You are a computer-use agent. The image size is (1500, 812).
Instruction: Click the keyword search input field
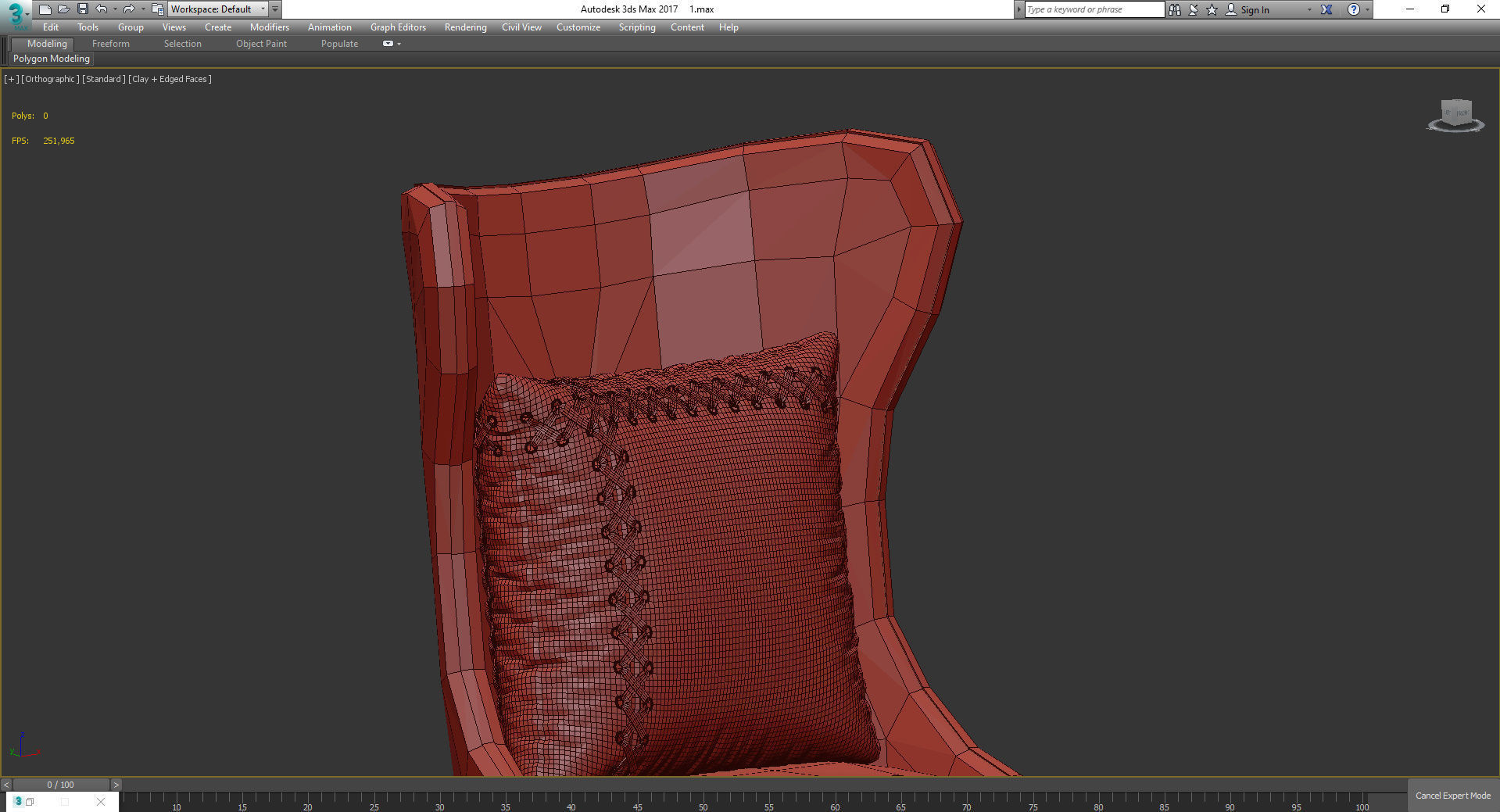tap(1093, 9)
